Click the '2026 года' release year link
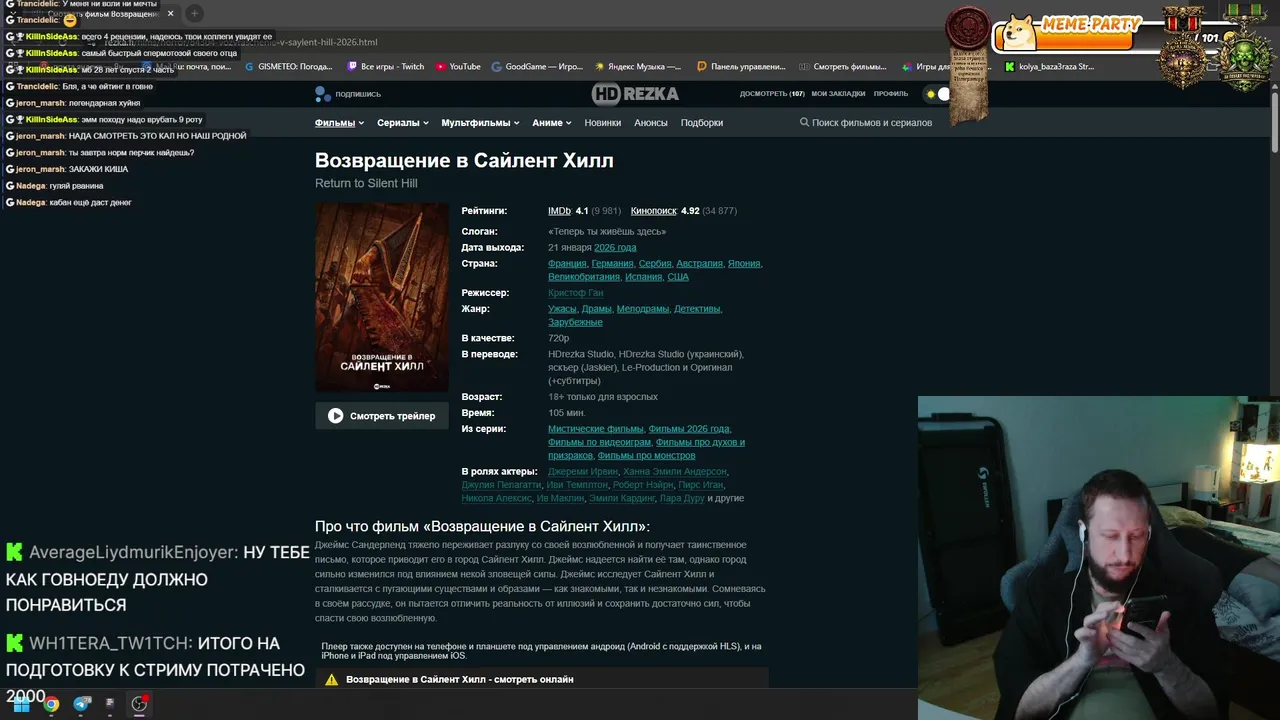The width and height of the screenshot is (1280, 720). click(x=615, y=247)
